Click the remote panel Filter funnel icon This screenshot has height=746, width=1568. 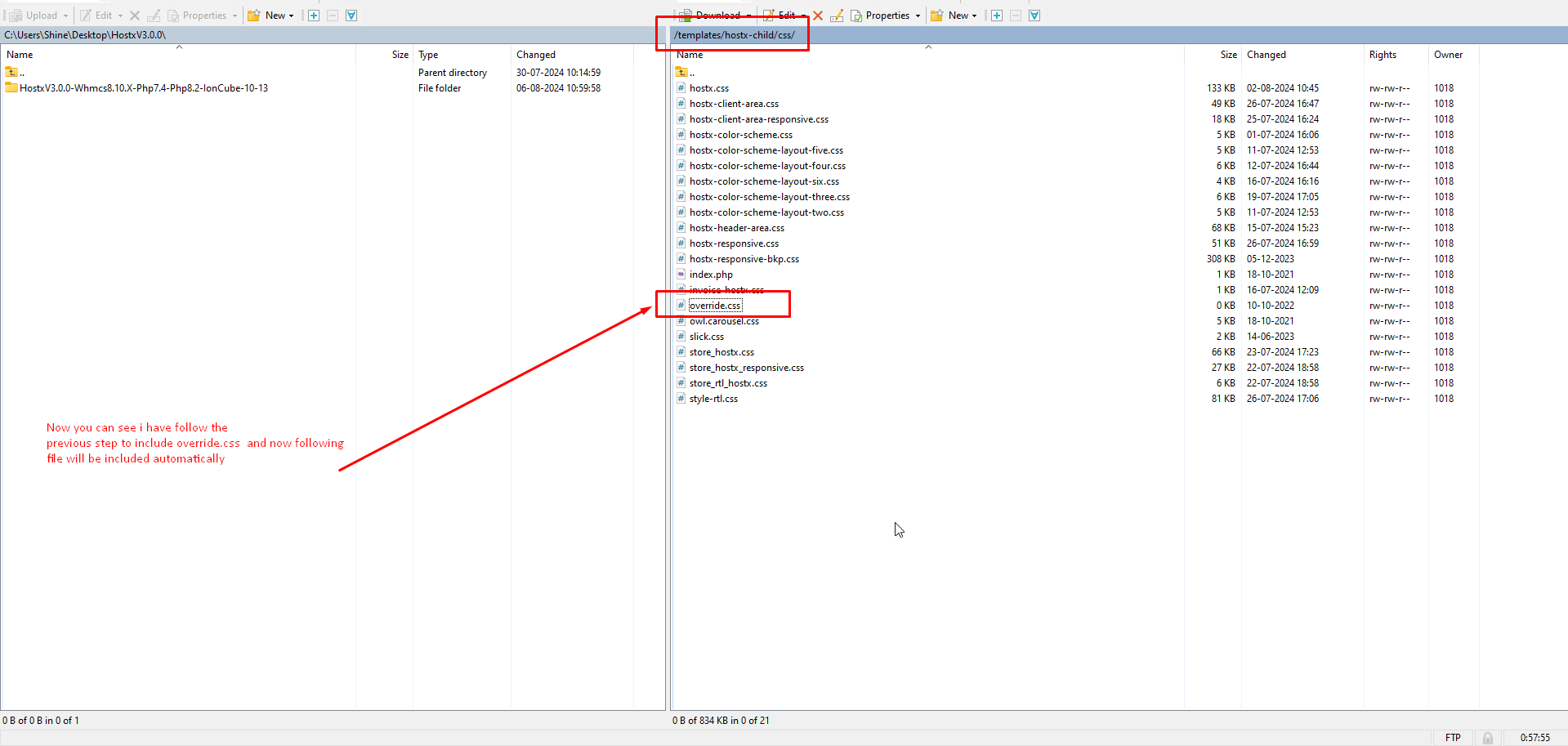pyautogui.click(x=1034, y=16)
